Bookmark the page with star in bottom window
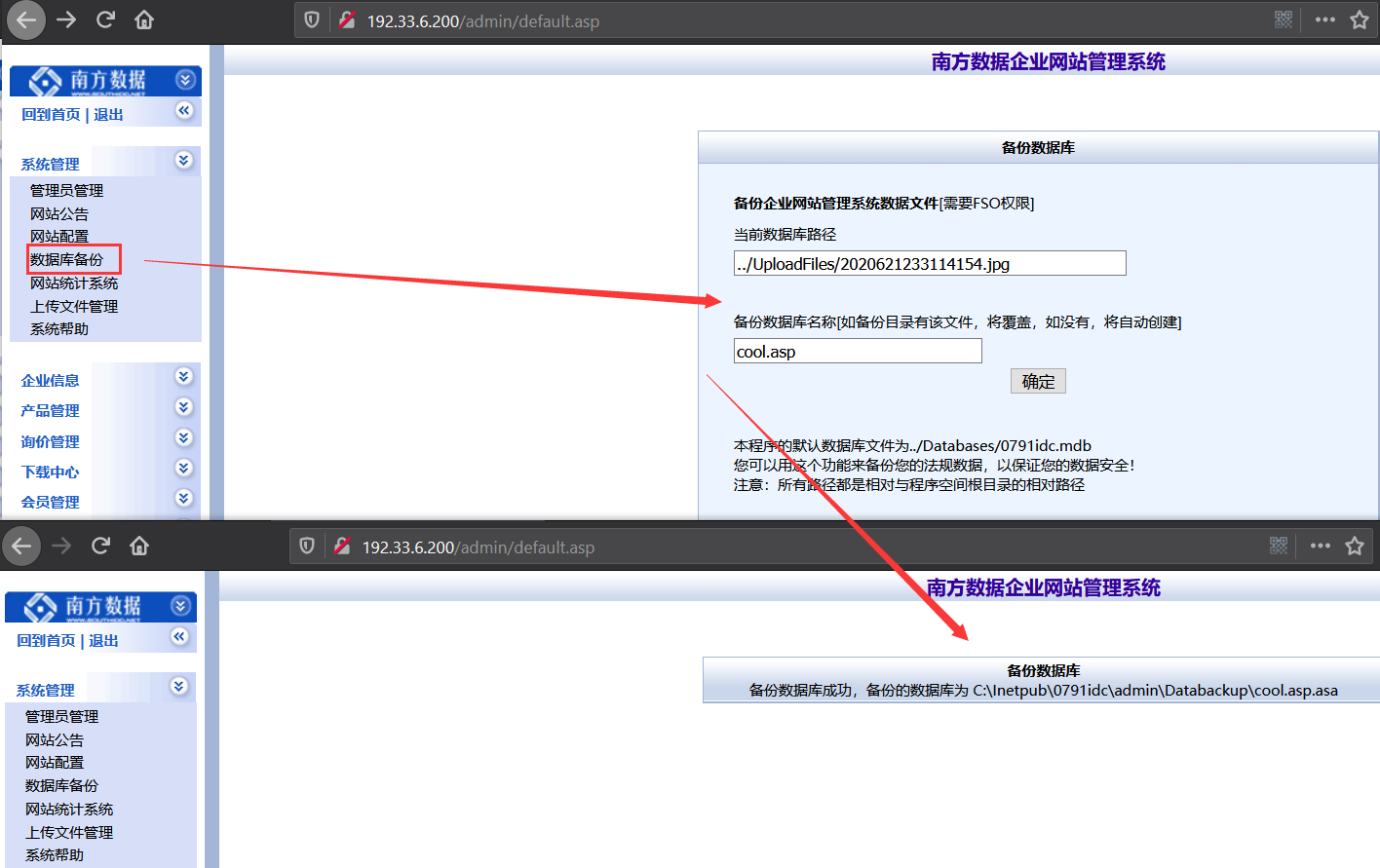This screenshot has width=1380, height=868. [x=1355, y=546]
